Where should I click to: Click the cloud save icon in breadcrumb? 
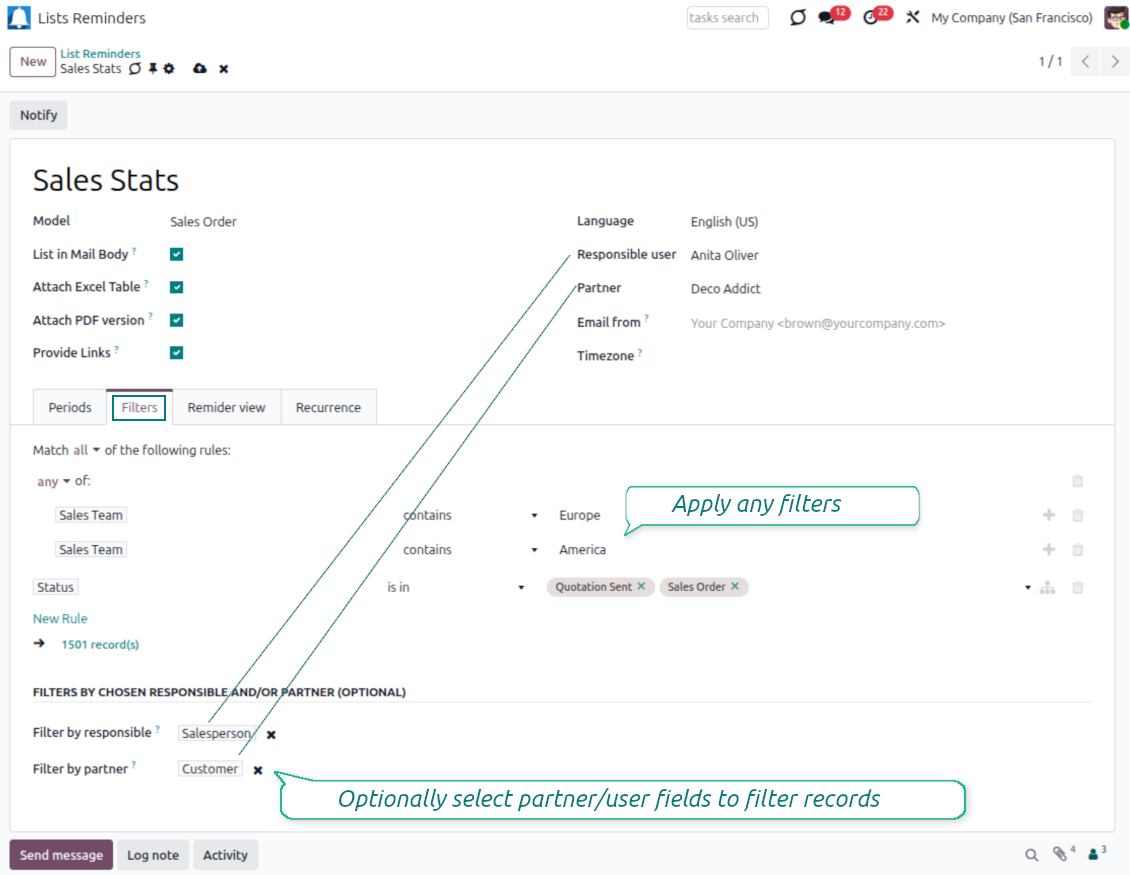point(200,69)
